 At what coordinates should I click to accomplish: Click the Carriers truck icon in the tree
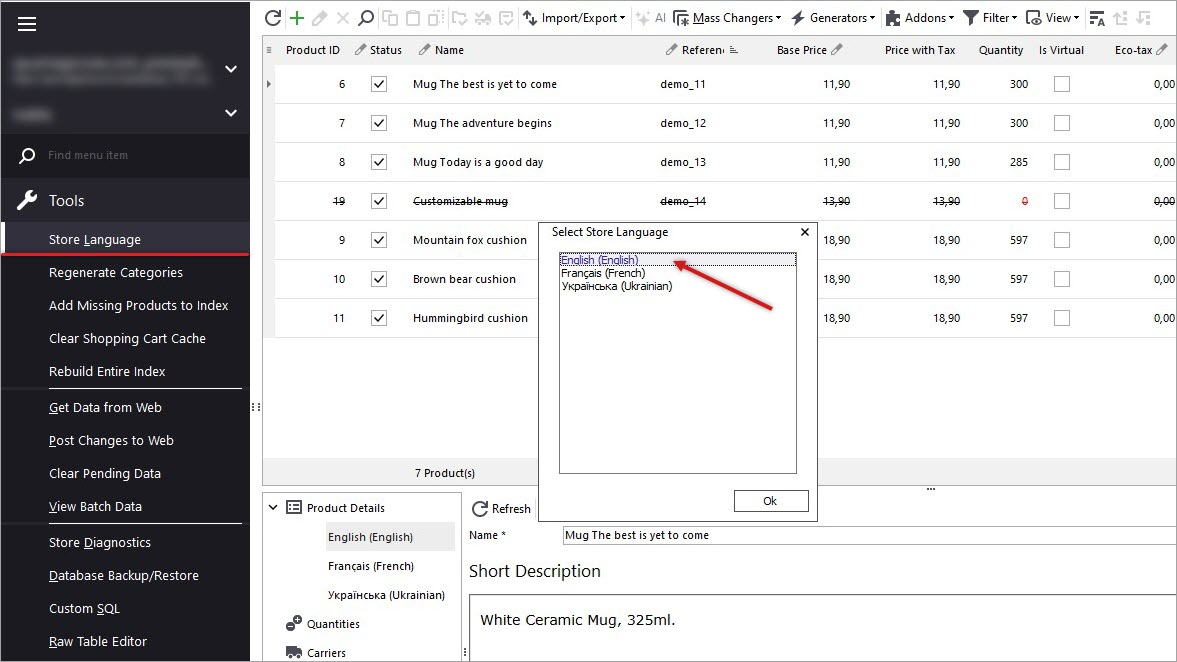pyautogui.click(x=293, y=652)
